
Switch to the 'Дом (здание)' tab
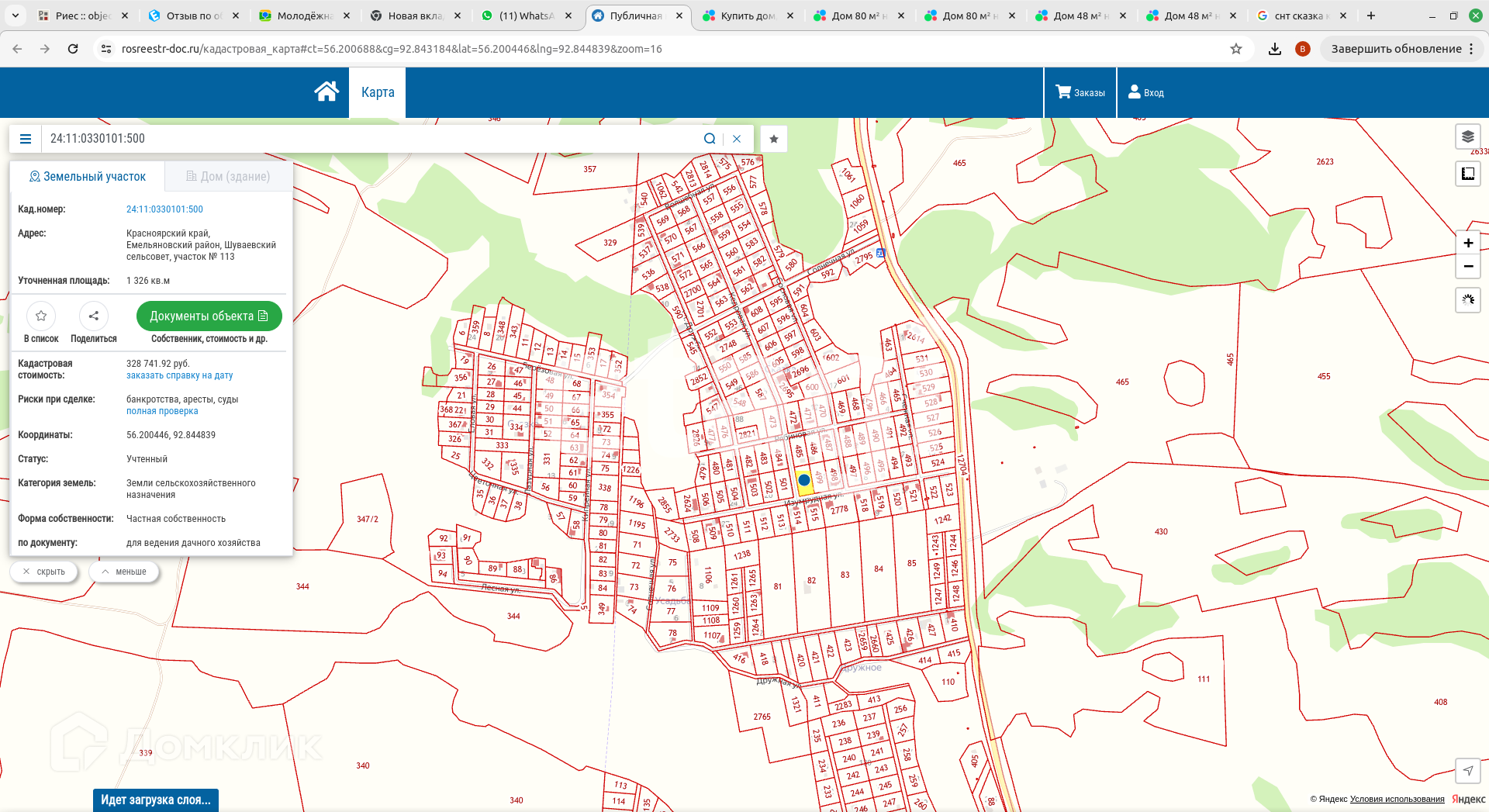point(228,177)
